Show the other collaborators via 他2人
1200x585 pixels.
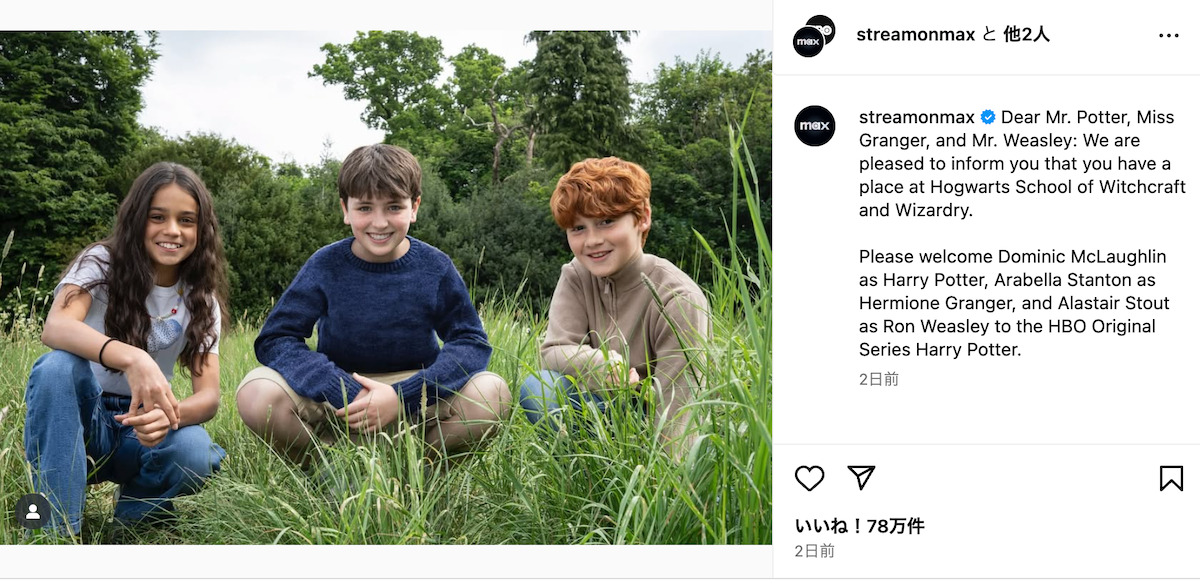click(x=1026, y=35)
